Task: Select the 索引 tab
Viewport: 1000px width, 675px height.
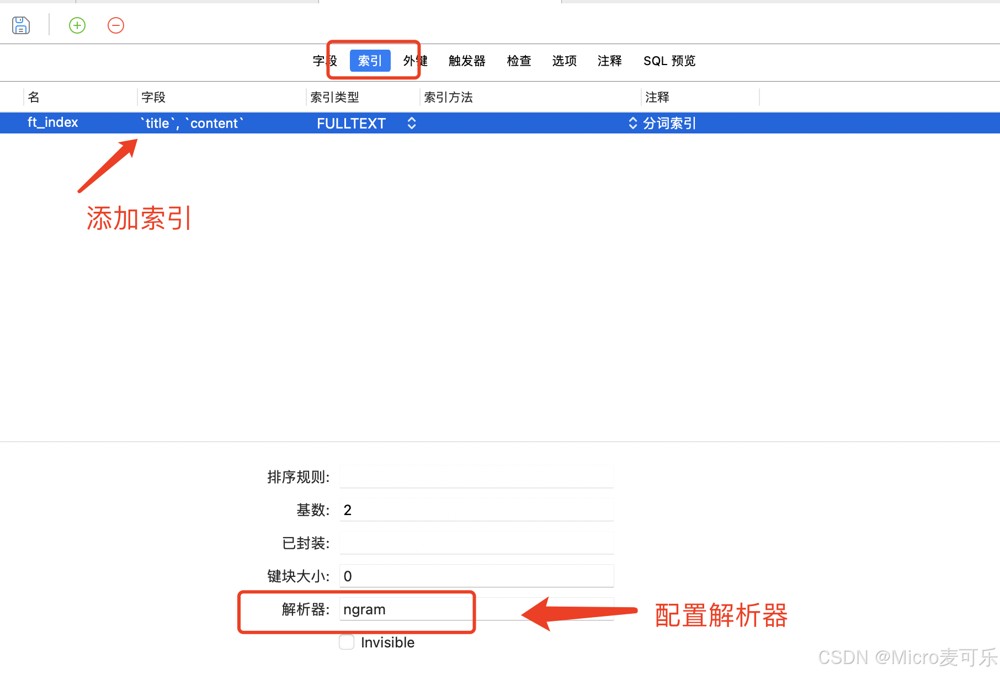Action: 370,61
